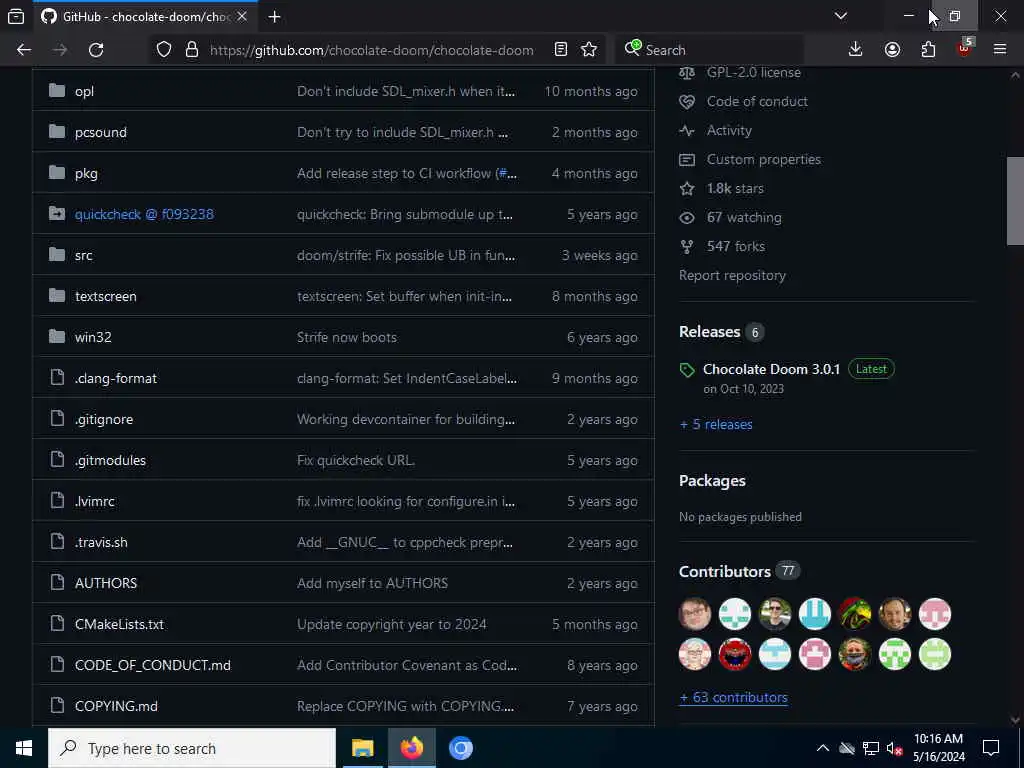Screen dimensions: 1024x768
Task: Click commit 'Update copyright year to 2024'
Action: click(x=392, y=624)
